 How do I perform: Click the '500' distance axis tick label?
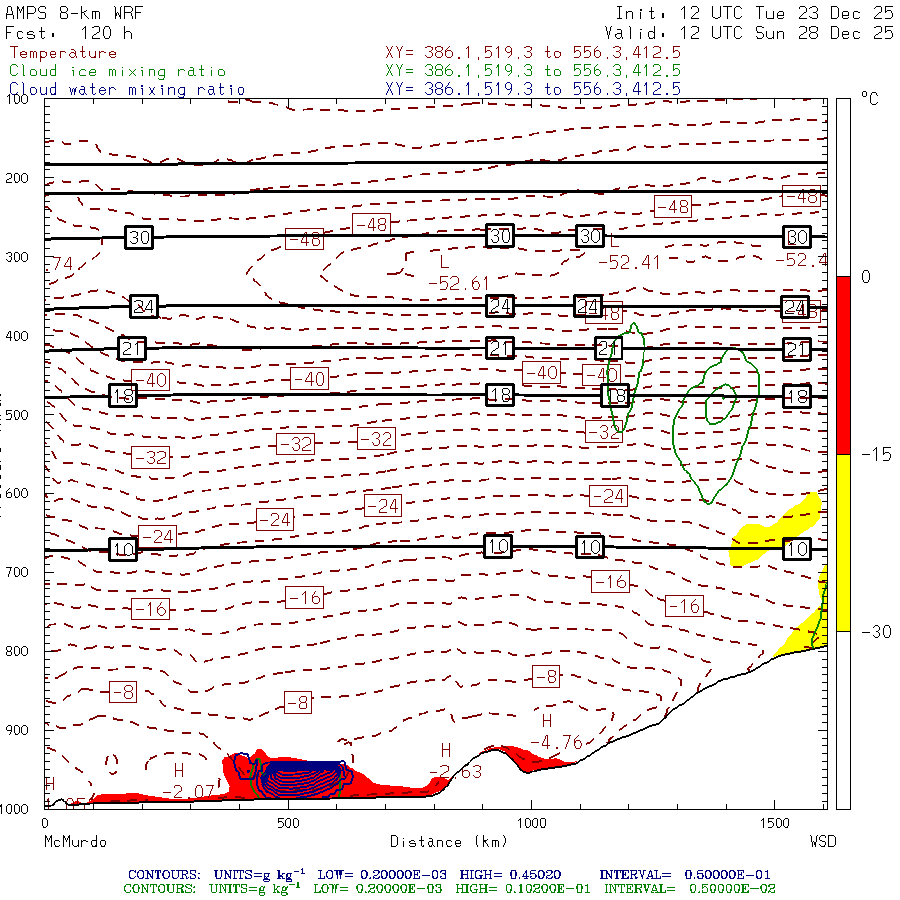(x=288, y=824)
